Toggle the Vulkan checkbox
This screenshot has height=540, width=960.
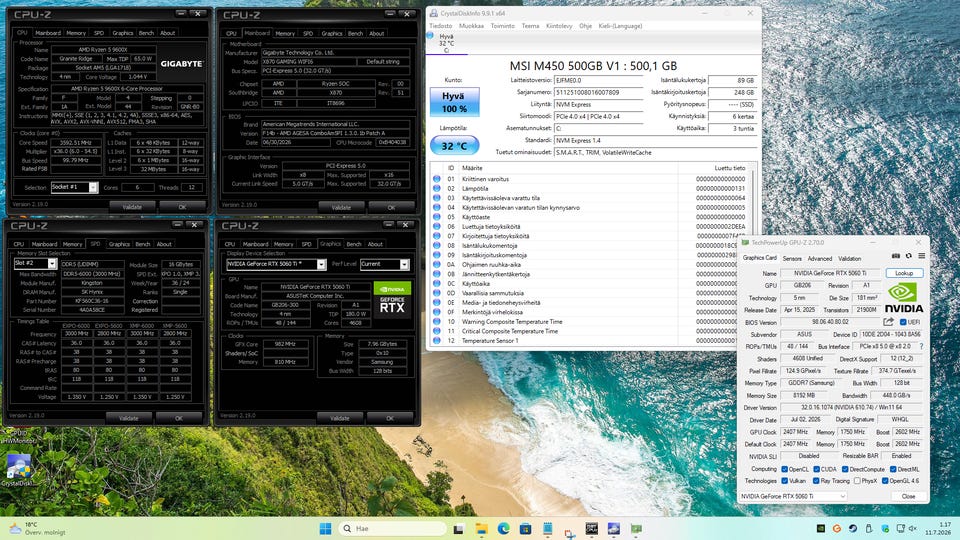coord(784,481)
